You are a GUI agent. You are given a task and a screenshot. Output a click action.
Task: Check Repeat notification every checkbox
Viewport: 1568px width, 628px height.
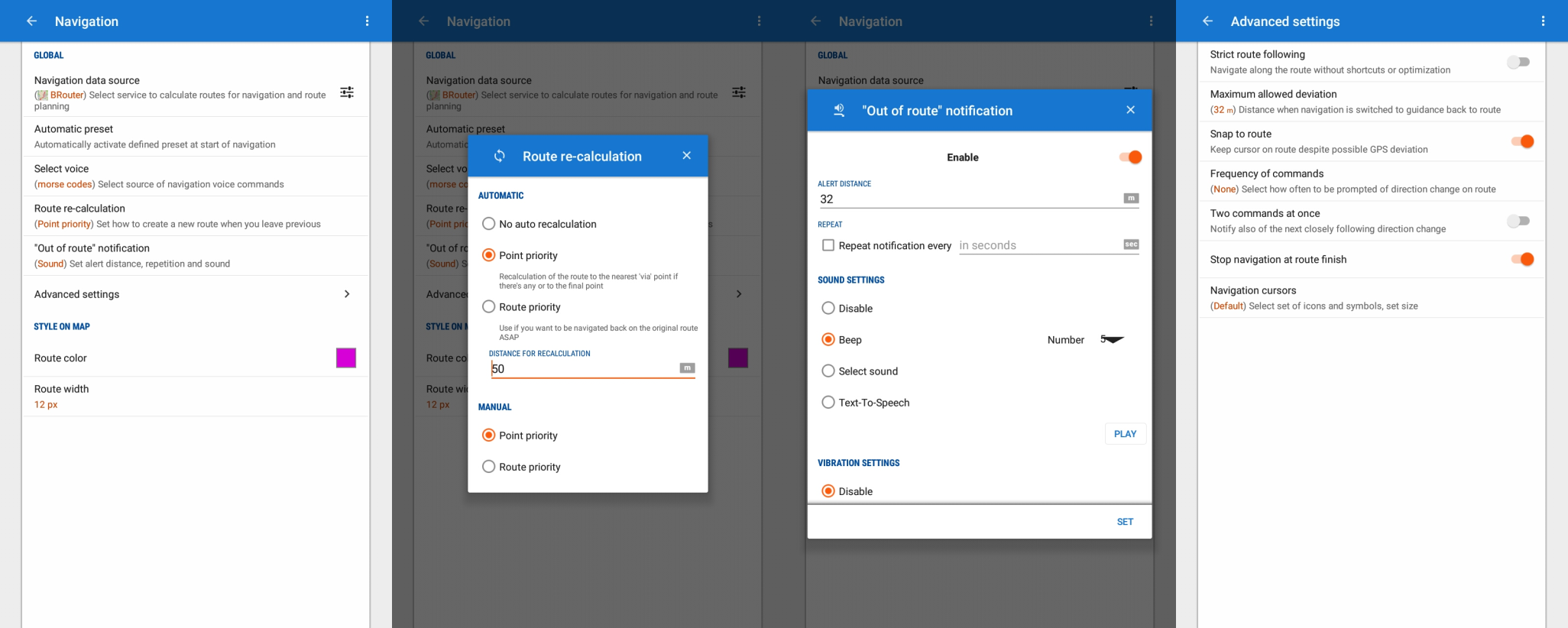coord(828,245)
